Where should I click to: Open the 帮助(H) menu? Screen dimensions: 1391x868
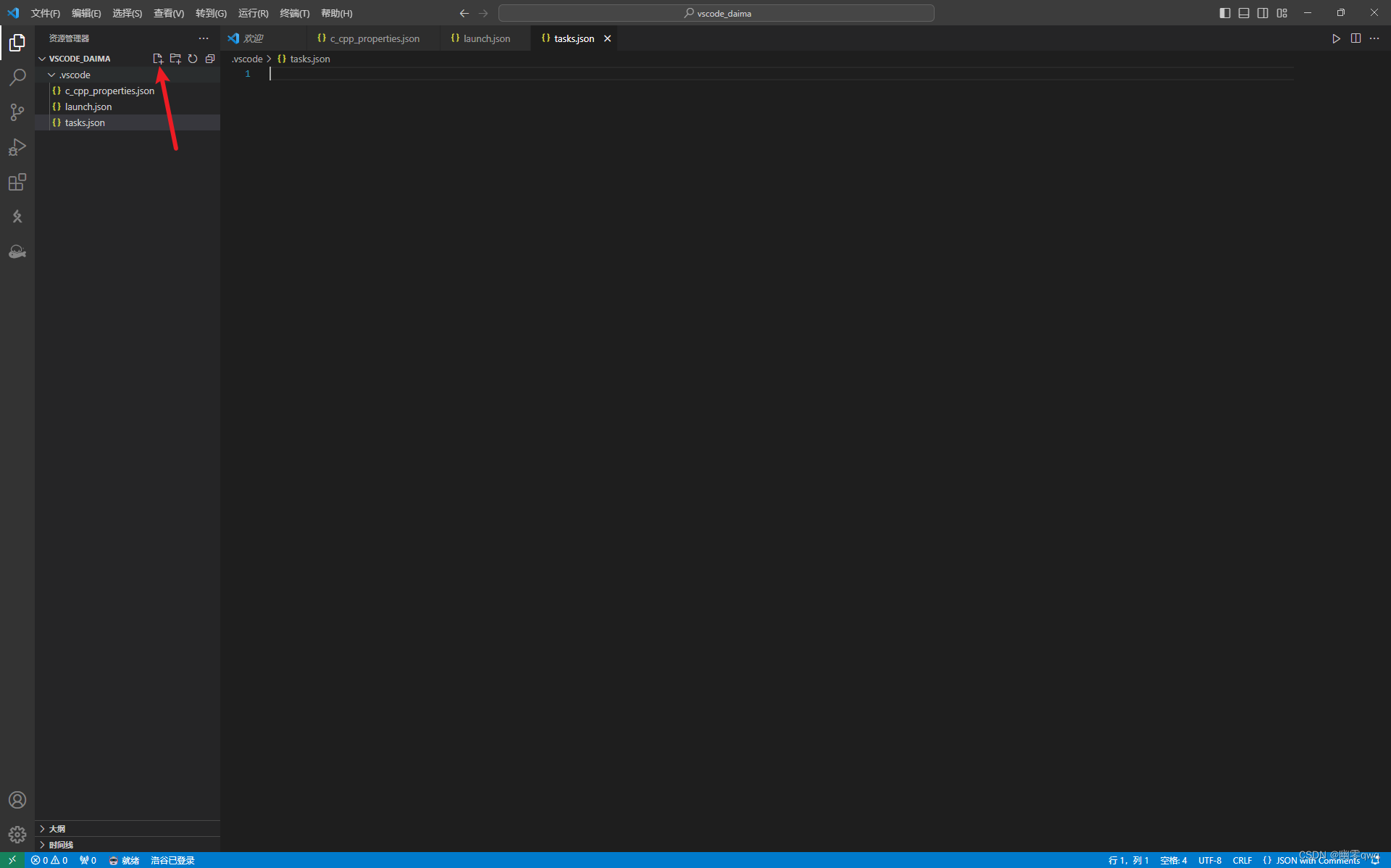336,13
